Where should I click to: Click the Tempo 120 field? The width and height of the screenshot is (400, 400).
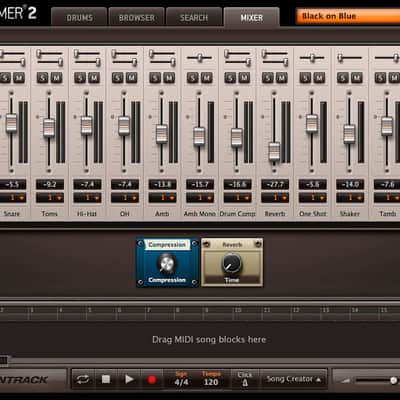point(211,379)
